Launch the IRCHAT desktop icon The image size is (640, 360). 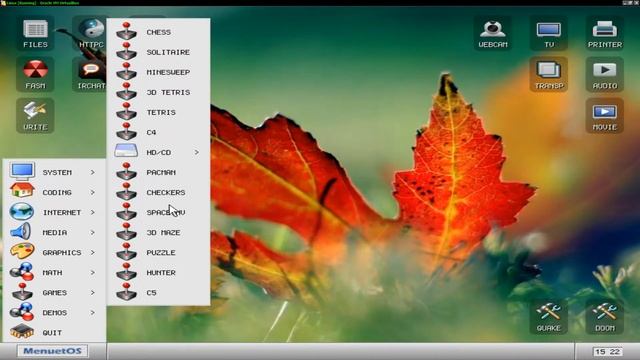pyautogui.click(x=91, y=75)
